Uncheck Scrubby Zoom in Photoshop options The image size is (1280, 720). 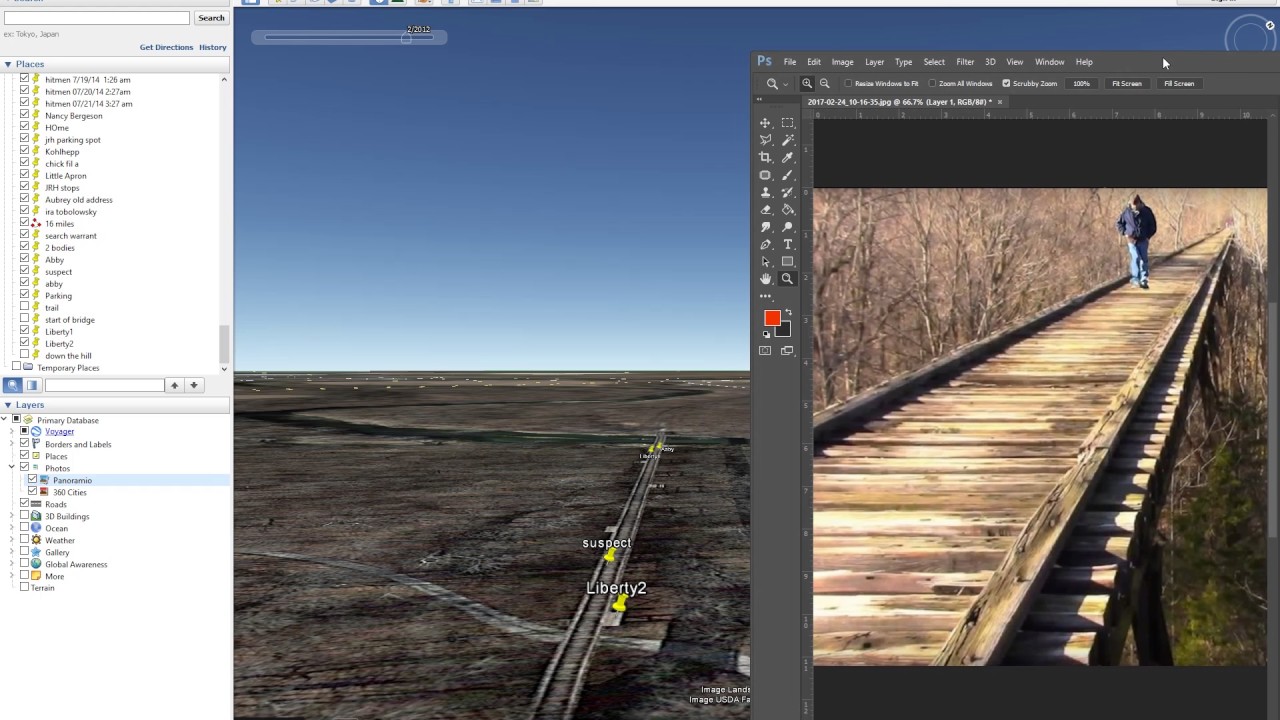click(x=1006, y=84)
